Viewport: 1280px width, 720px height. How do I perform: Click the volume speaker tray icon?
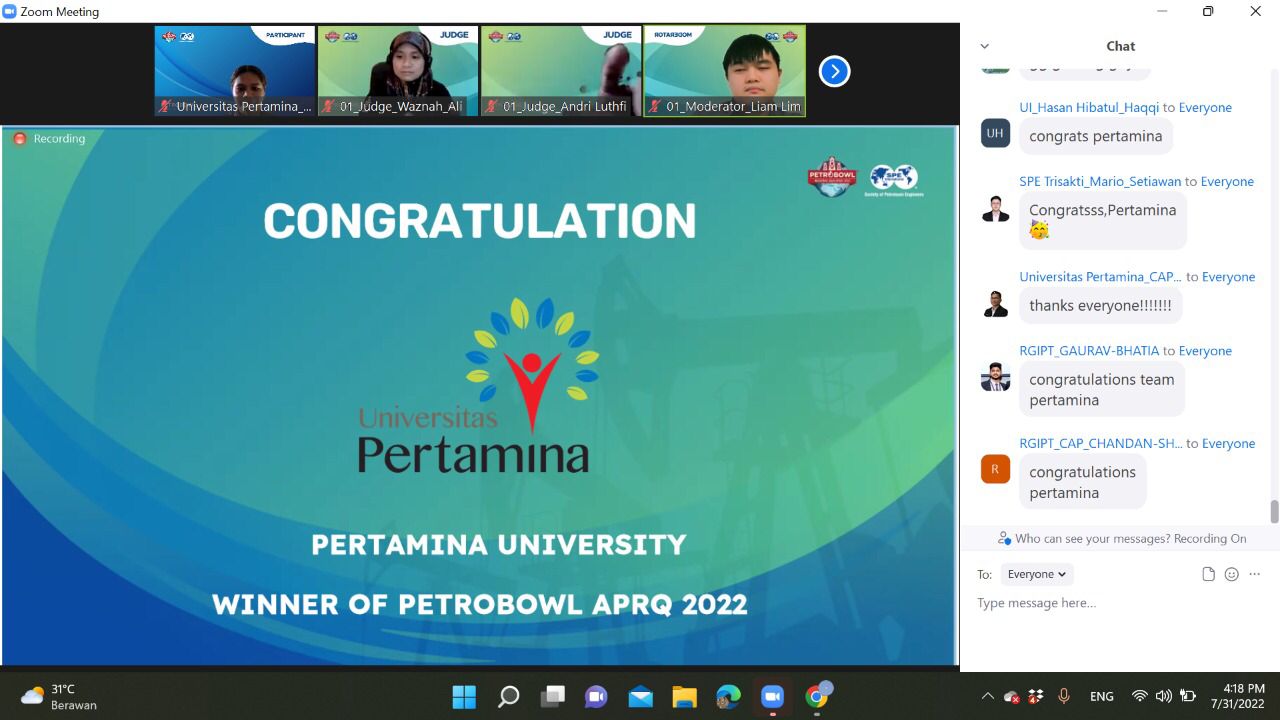click(1163, 696)
